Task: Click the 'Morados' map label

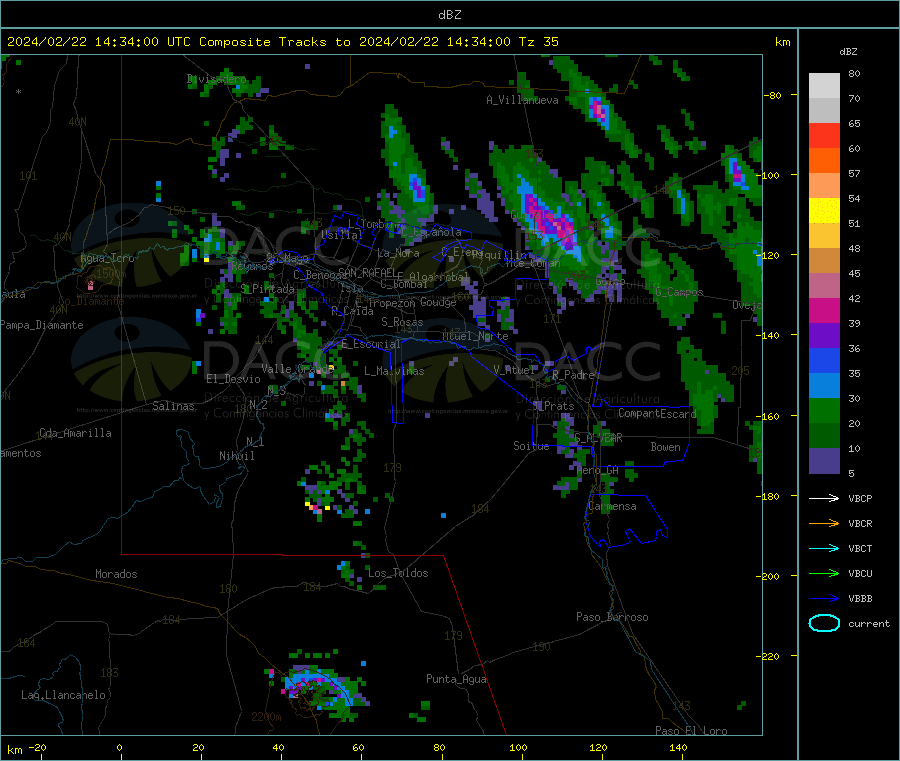Action: [x=116, y=574]
